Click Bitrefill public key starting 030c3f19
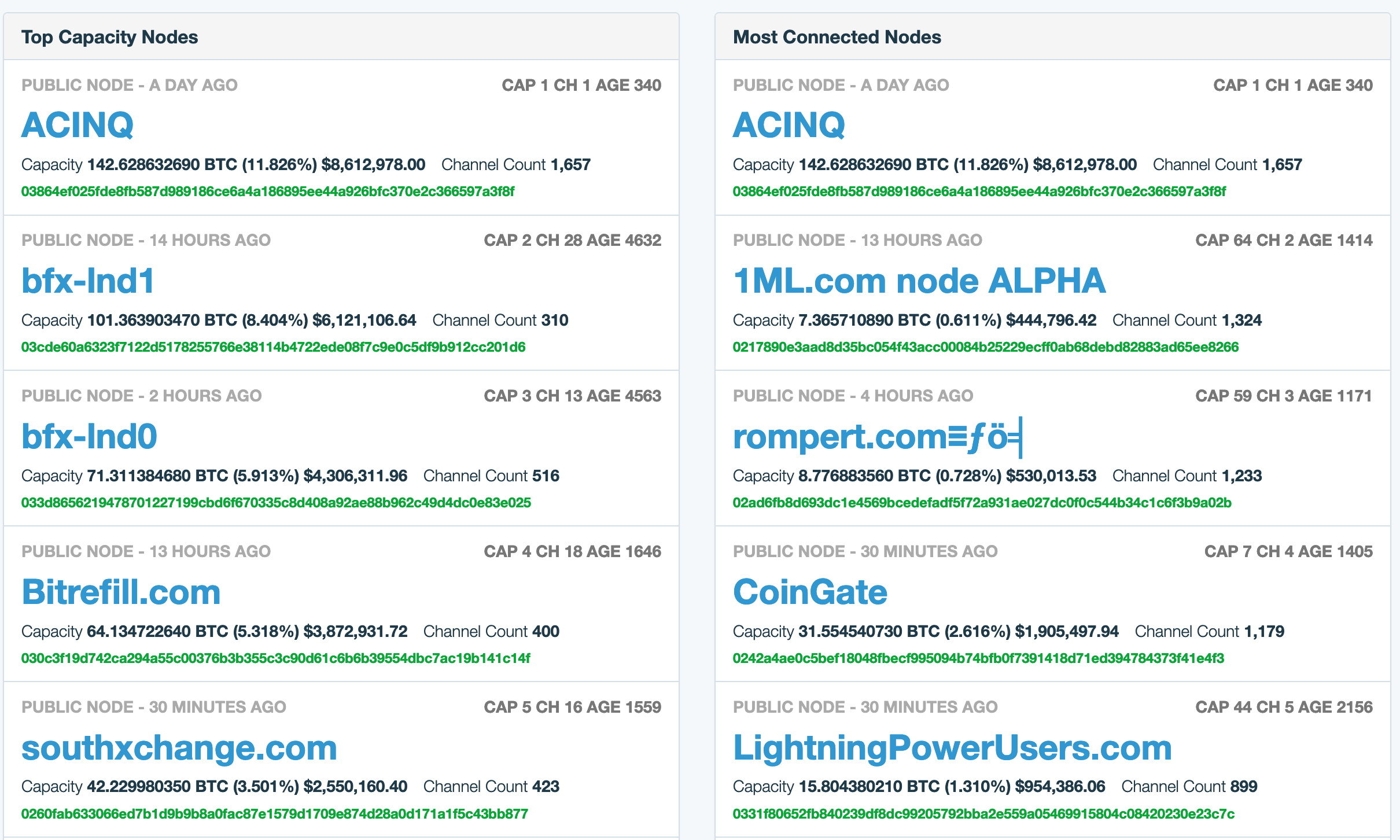This screenshot has width=1400, height=840. pyautogui.click(x=275, y=658)
